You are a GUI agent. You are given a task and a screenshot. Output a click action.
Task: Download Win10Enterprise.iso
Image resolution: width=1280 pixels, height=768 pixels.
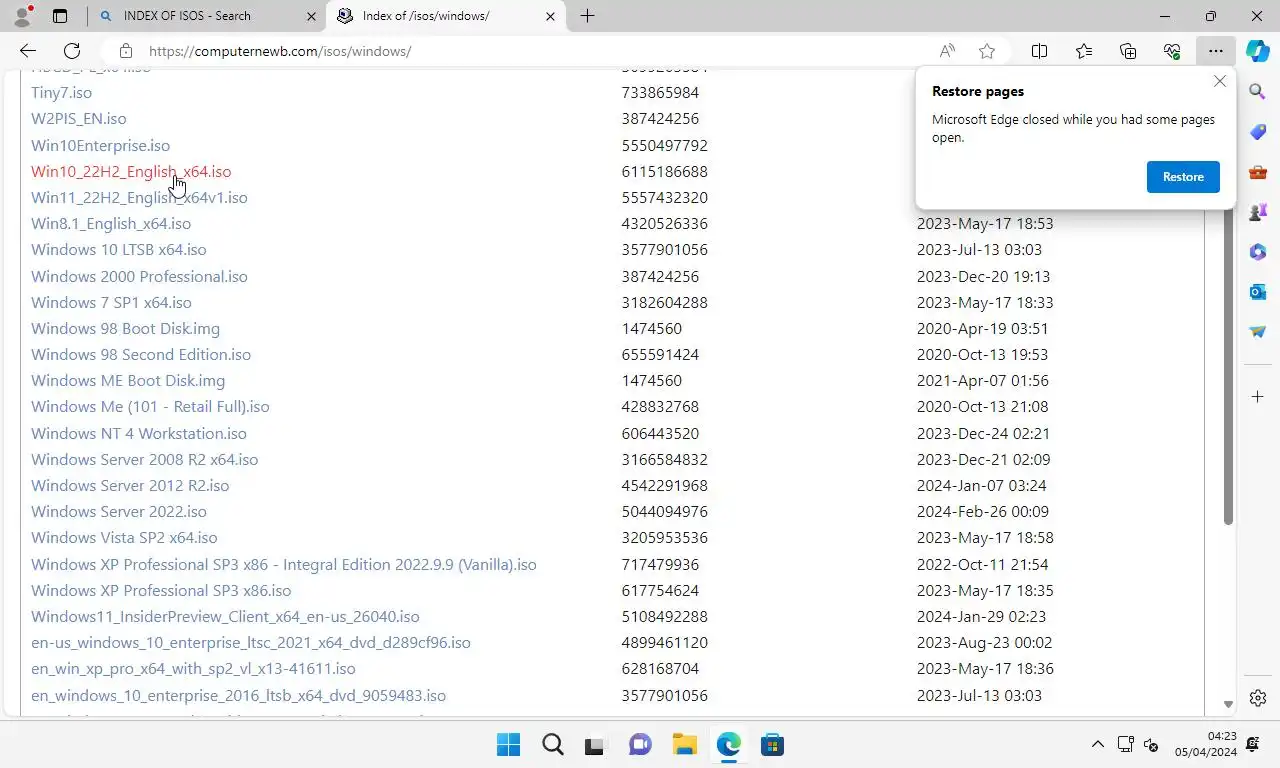[100, 145]
